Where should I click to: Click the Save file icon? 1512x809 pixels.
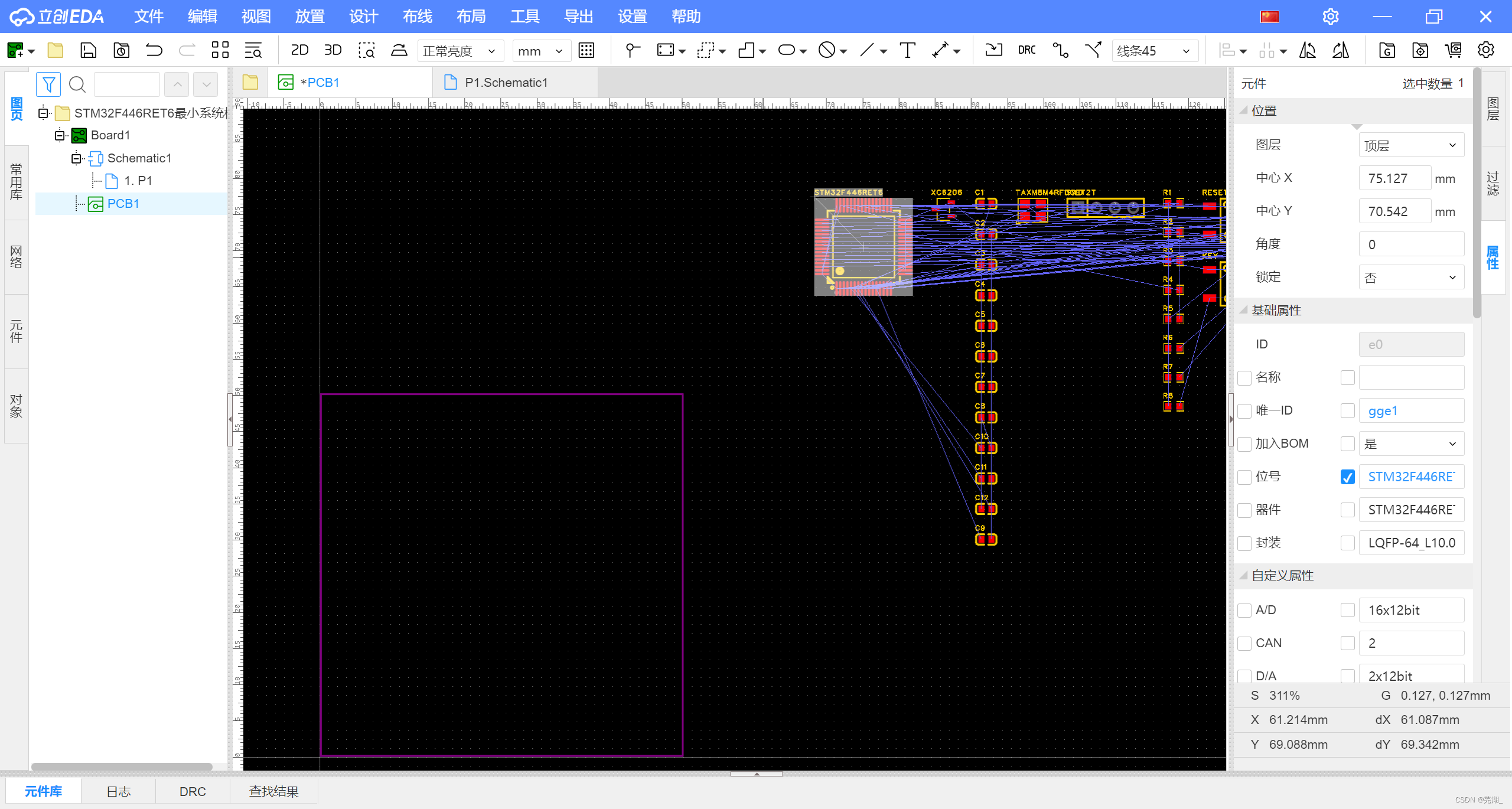[88, 50]
